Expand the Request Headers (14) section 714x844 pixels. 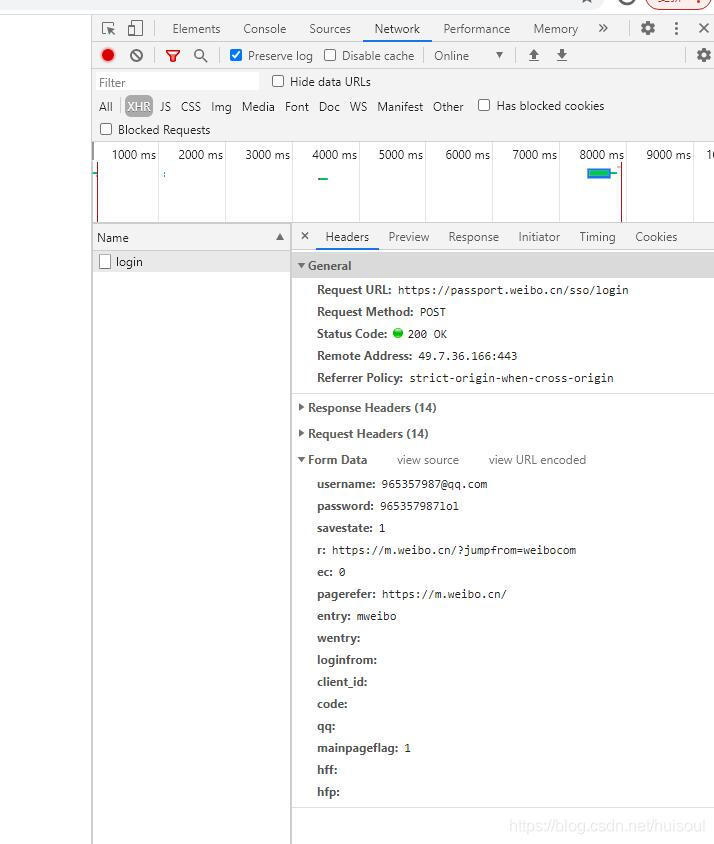(x=367, y=434)
